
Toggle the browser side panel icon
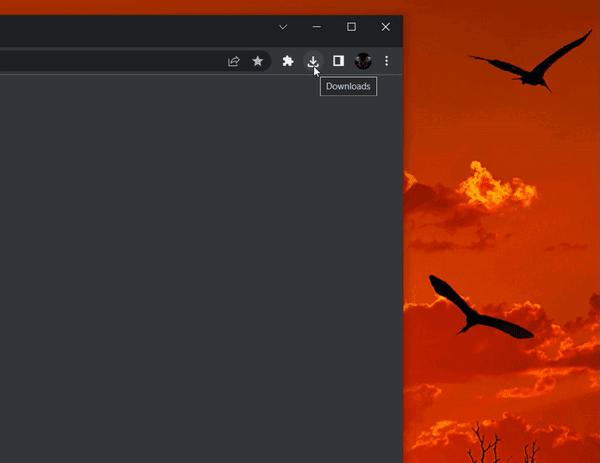coord(338,61)
